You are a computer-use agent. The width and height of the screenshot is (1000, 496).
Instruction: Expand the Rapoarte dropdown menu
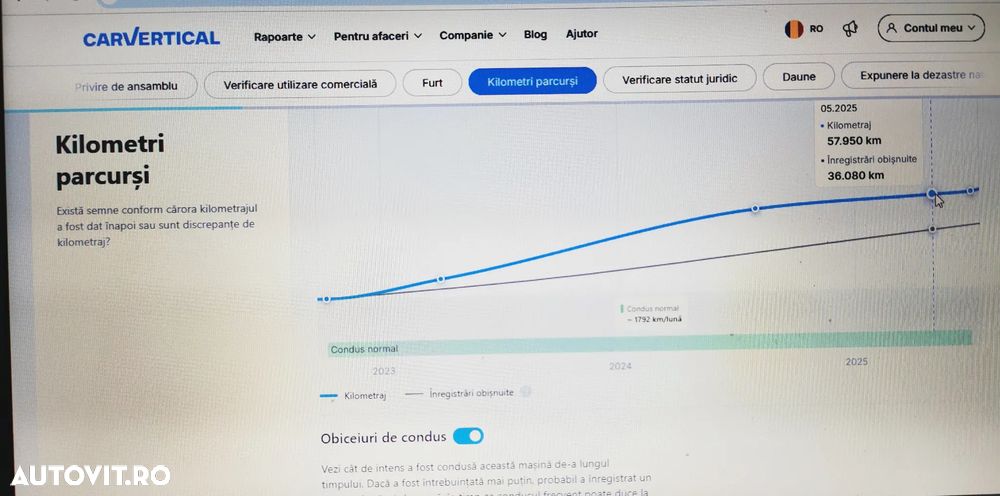pos(284,37)
